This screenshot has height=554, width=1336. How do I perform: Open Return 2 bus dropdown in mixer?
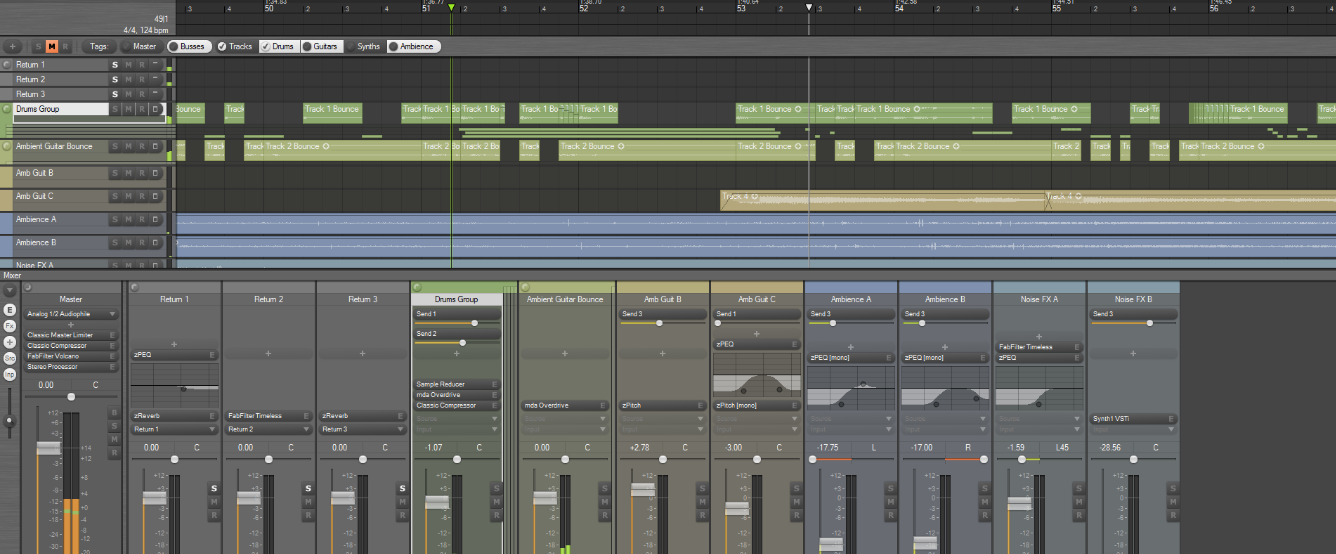click(268, 429)
